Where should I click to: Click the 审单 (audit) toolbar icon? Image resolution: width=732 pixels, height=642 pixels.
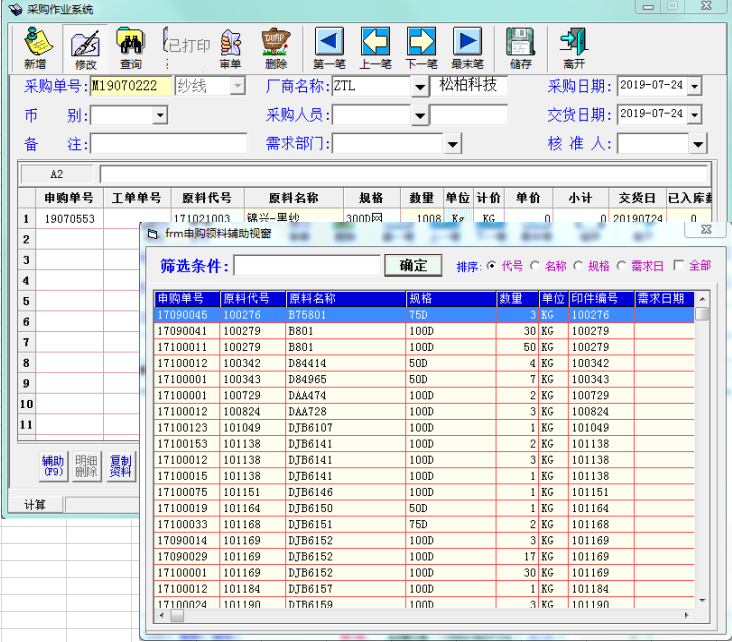click(x=231, y=48)
